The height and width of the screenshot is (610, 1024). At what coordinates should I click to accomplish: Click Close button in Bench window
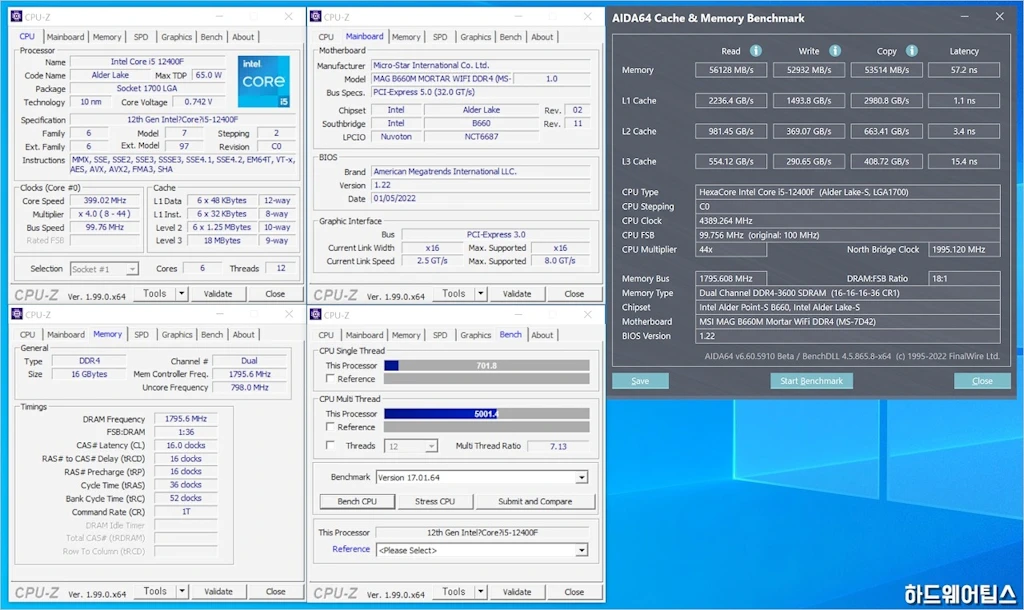574,592
